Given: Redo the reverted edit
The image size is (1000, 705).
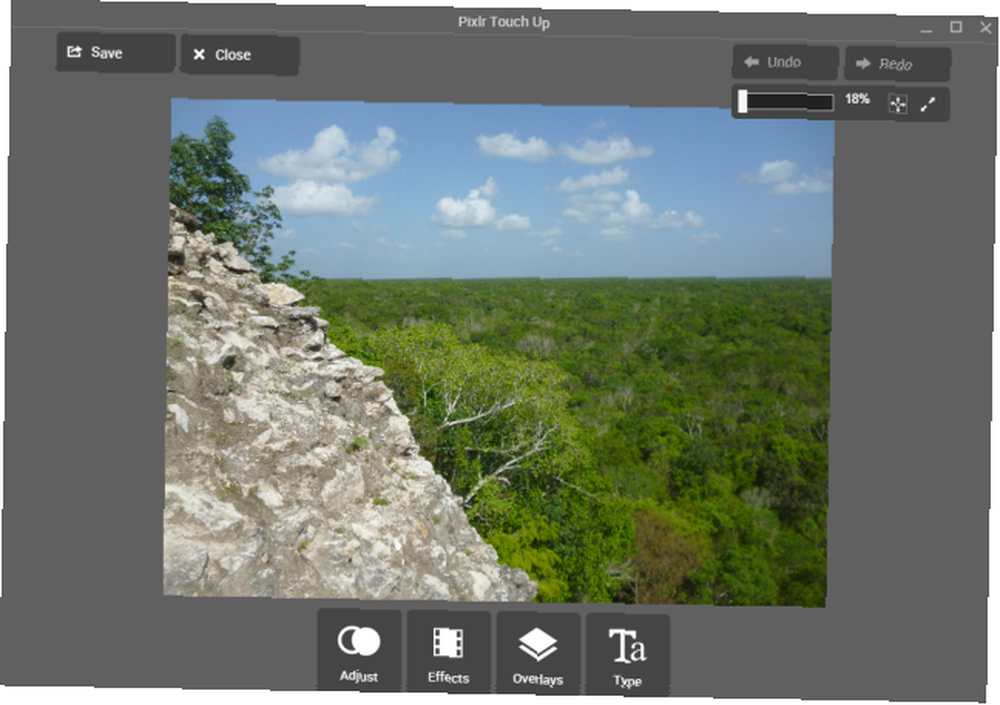Looking at the screenshot, I should (x=898, y=64).
